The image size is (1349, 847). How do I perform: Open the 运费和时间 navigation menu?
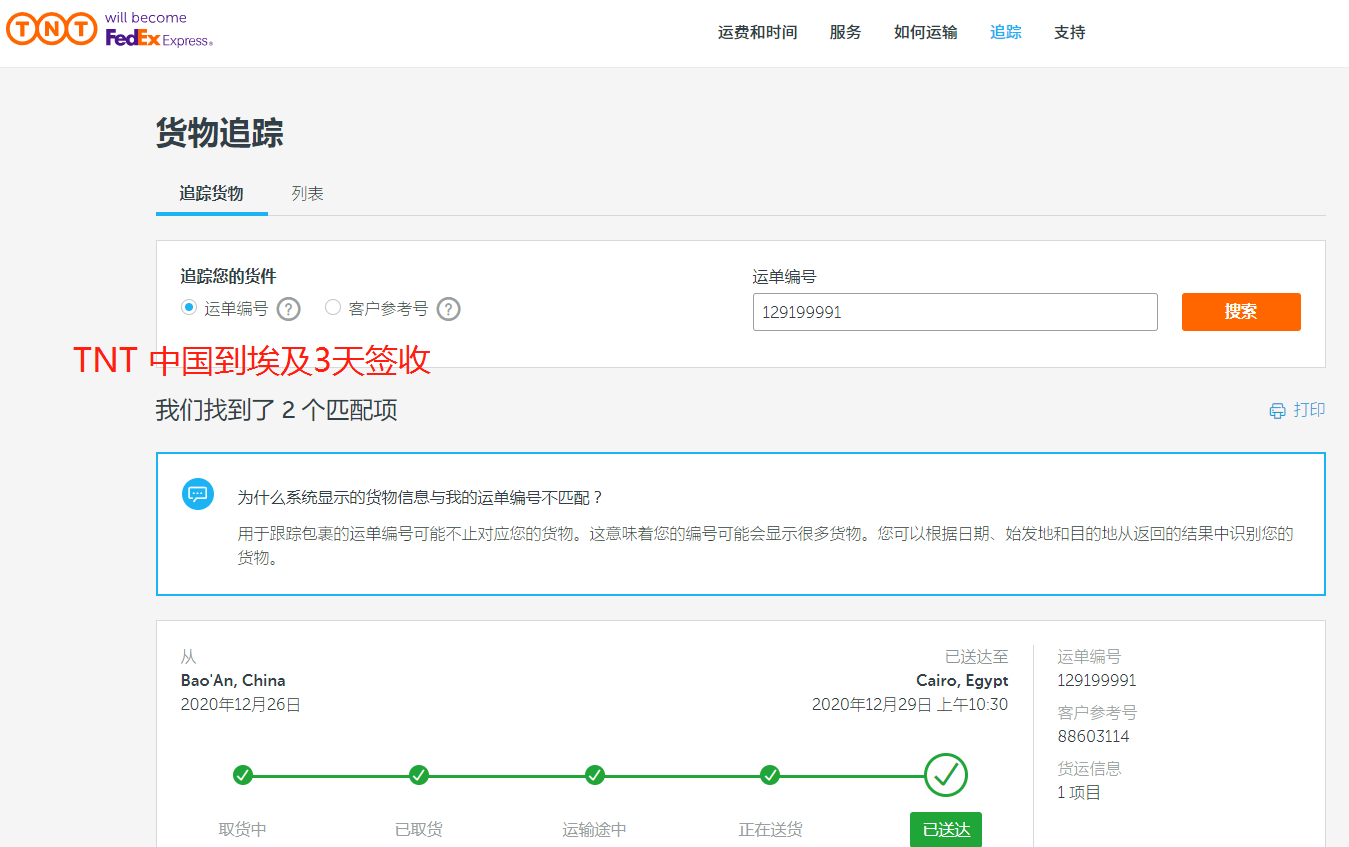[x=757, y=33]
